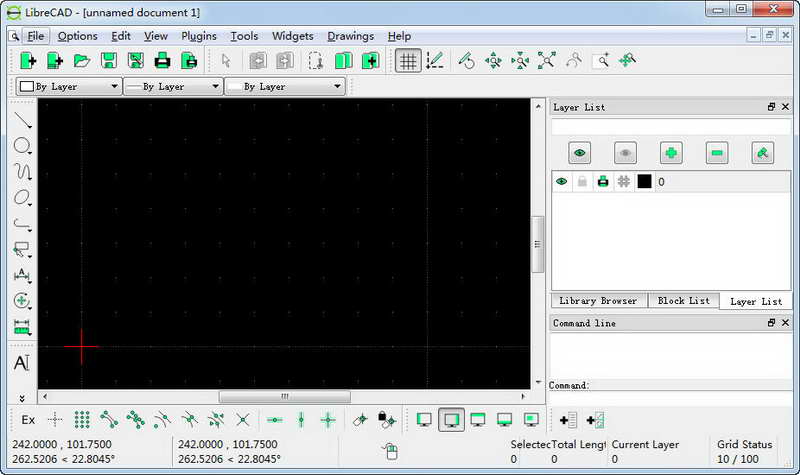Toggle Restrict Horizontal icon
This screenshot has height=475, width=800.
(x=274, y=420)
